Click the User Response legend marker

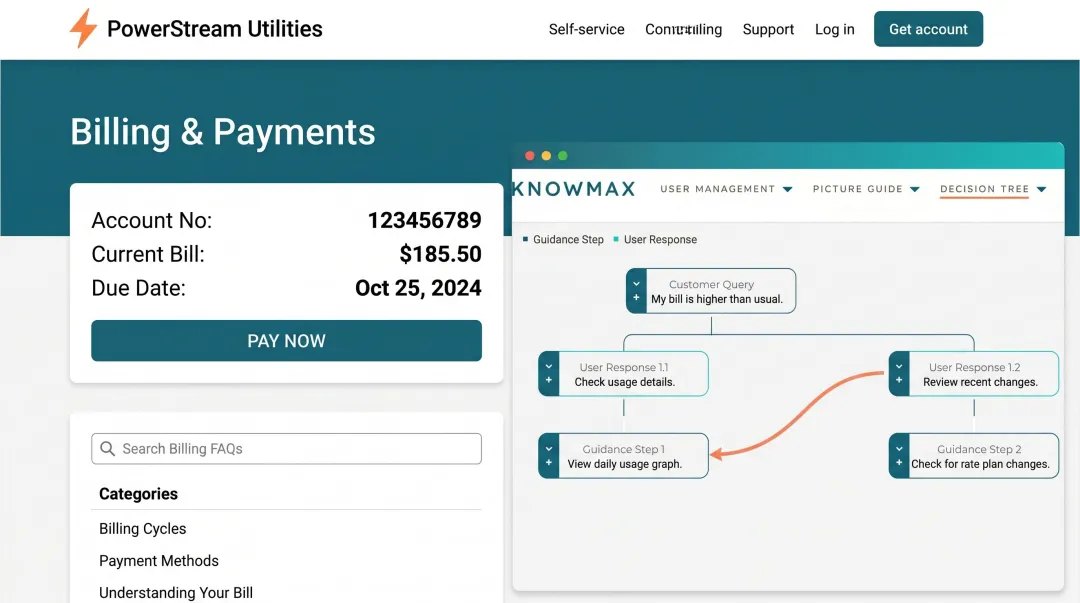pyautogui.click(x=616, y=239)
